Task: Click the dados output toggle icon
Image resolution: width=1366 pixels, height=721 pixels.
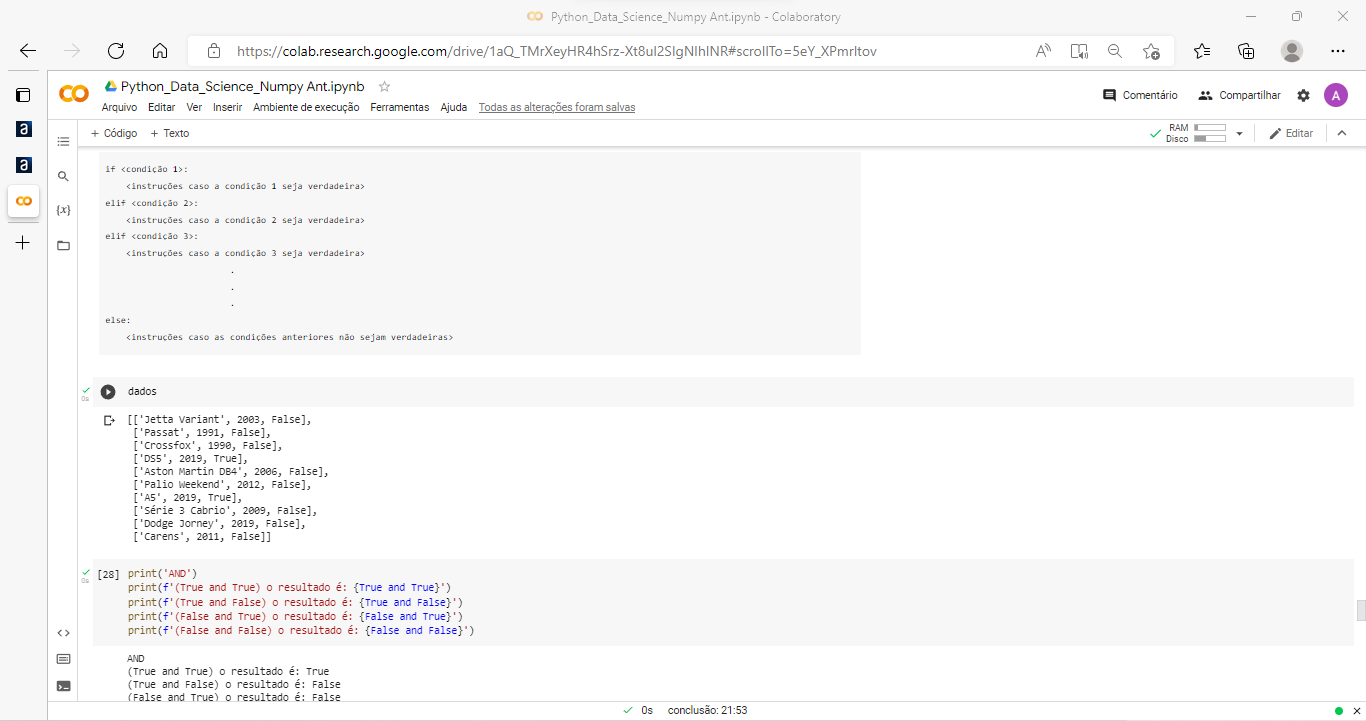Action: 110,421
